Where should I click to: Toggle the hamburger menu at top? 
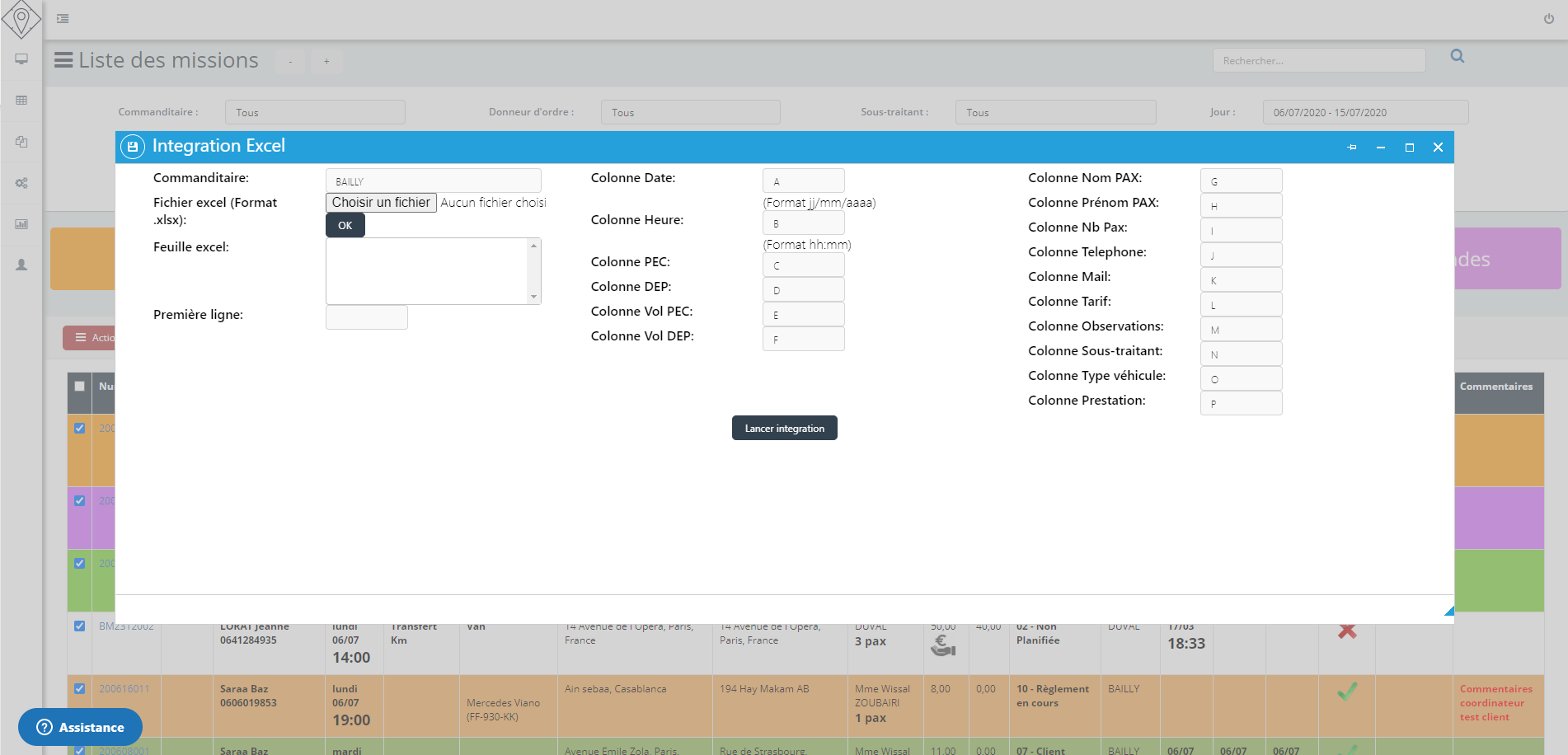pyautogui.click(x=63, y=18)
